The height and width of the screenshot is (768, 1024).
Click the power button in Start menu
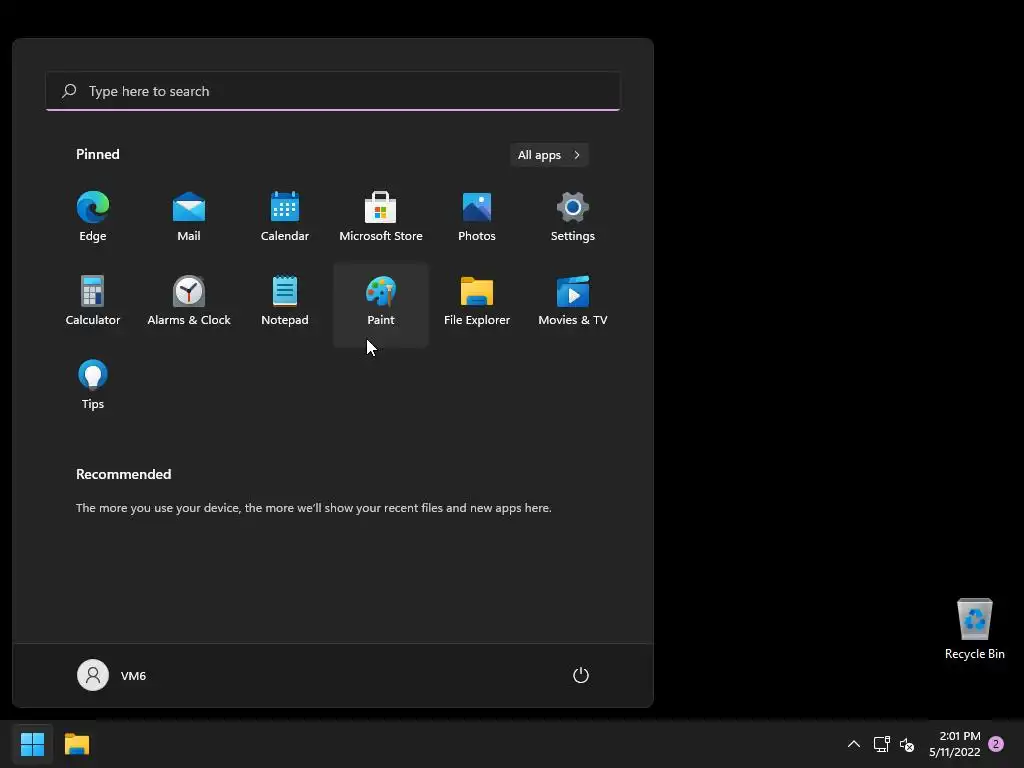(x=581, y=675)
